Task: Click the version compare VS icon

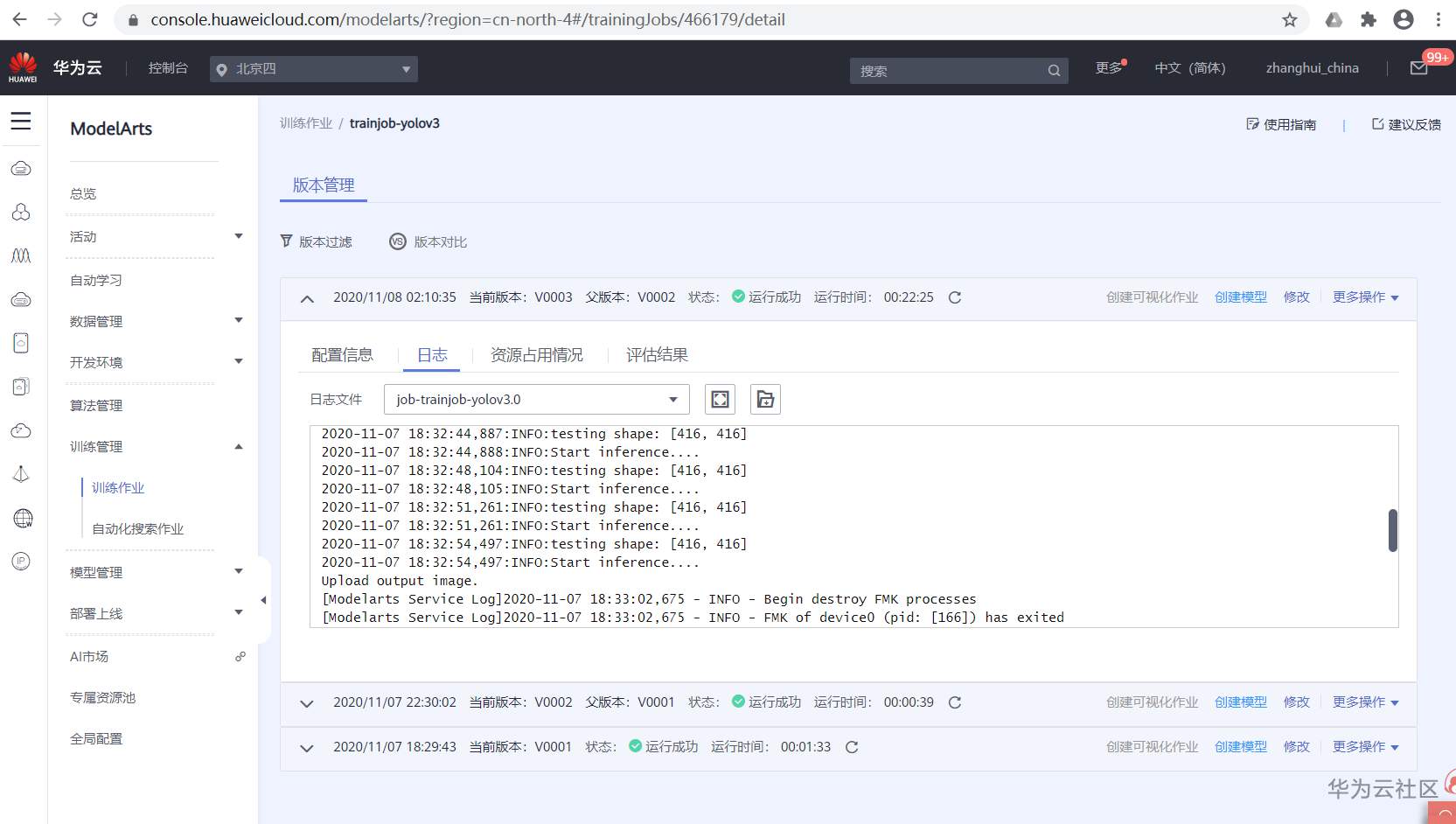Action: click(x=398, y=241)
